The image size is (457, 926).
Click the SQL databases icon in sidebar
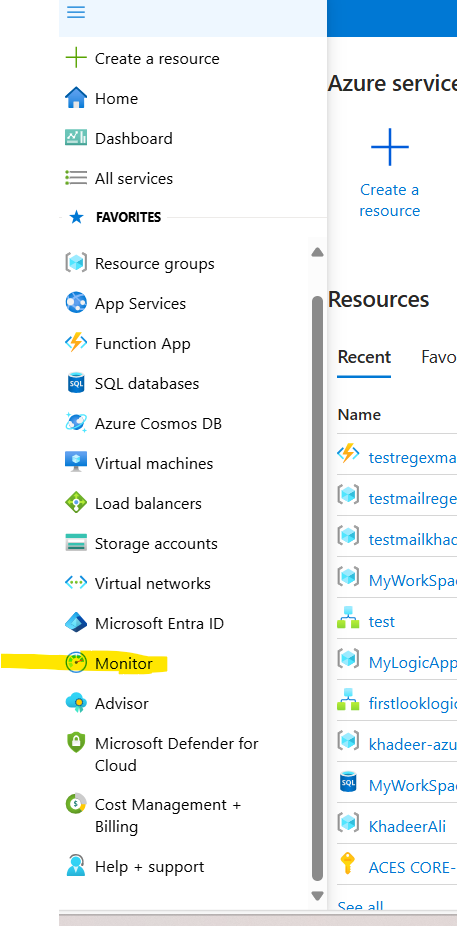[x=76, y=383]
